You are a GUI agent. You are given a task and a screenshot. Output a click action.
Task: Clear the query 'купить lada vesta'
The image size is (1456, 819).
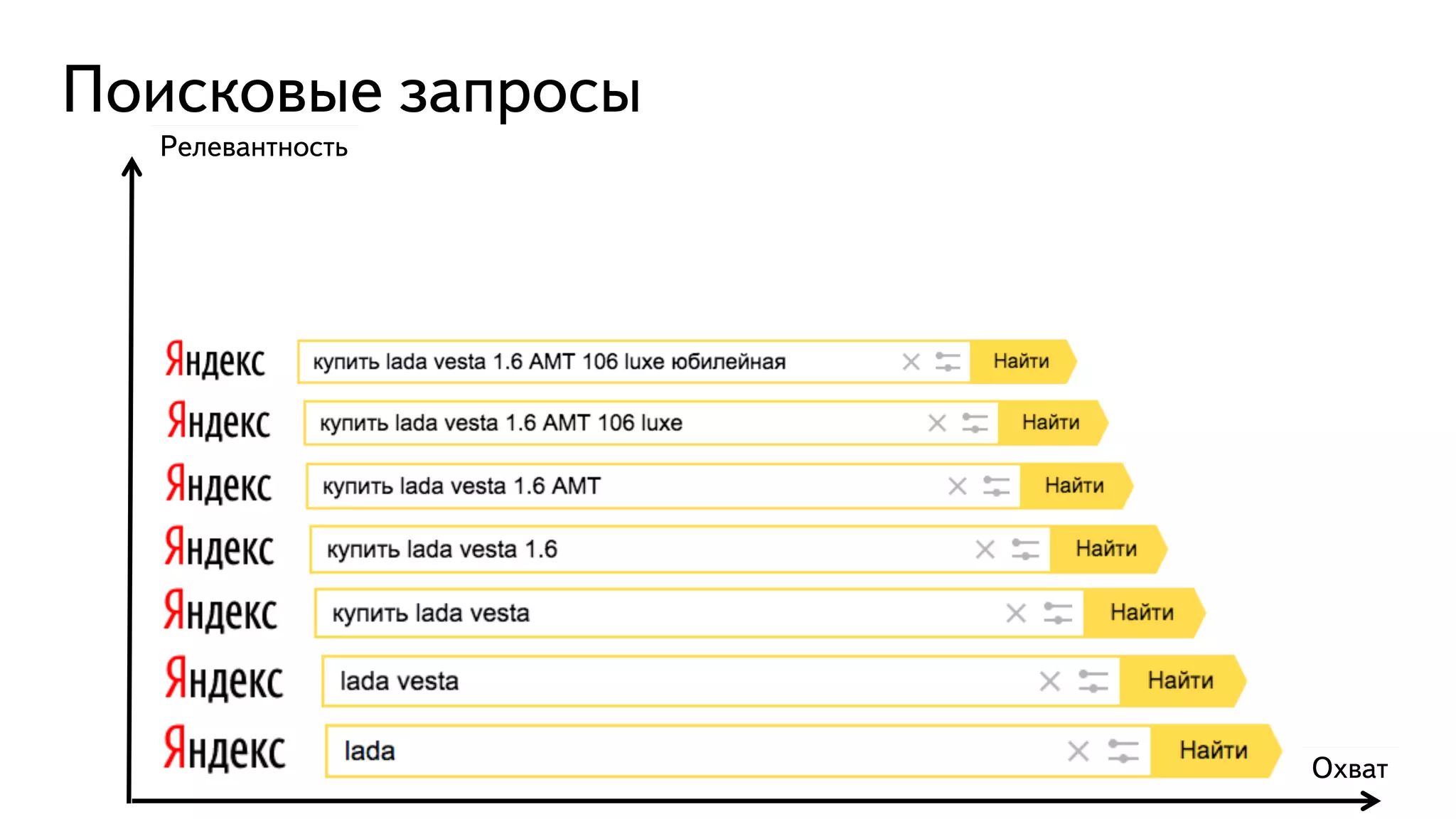click(1016, 613)
